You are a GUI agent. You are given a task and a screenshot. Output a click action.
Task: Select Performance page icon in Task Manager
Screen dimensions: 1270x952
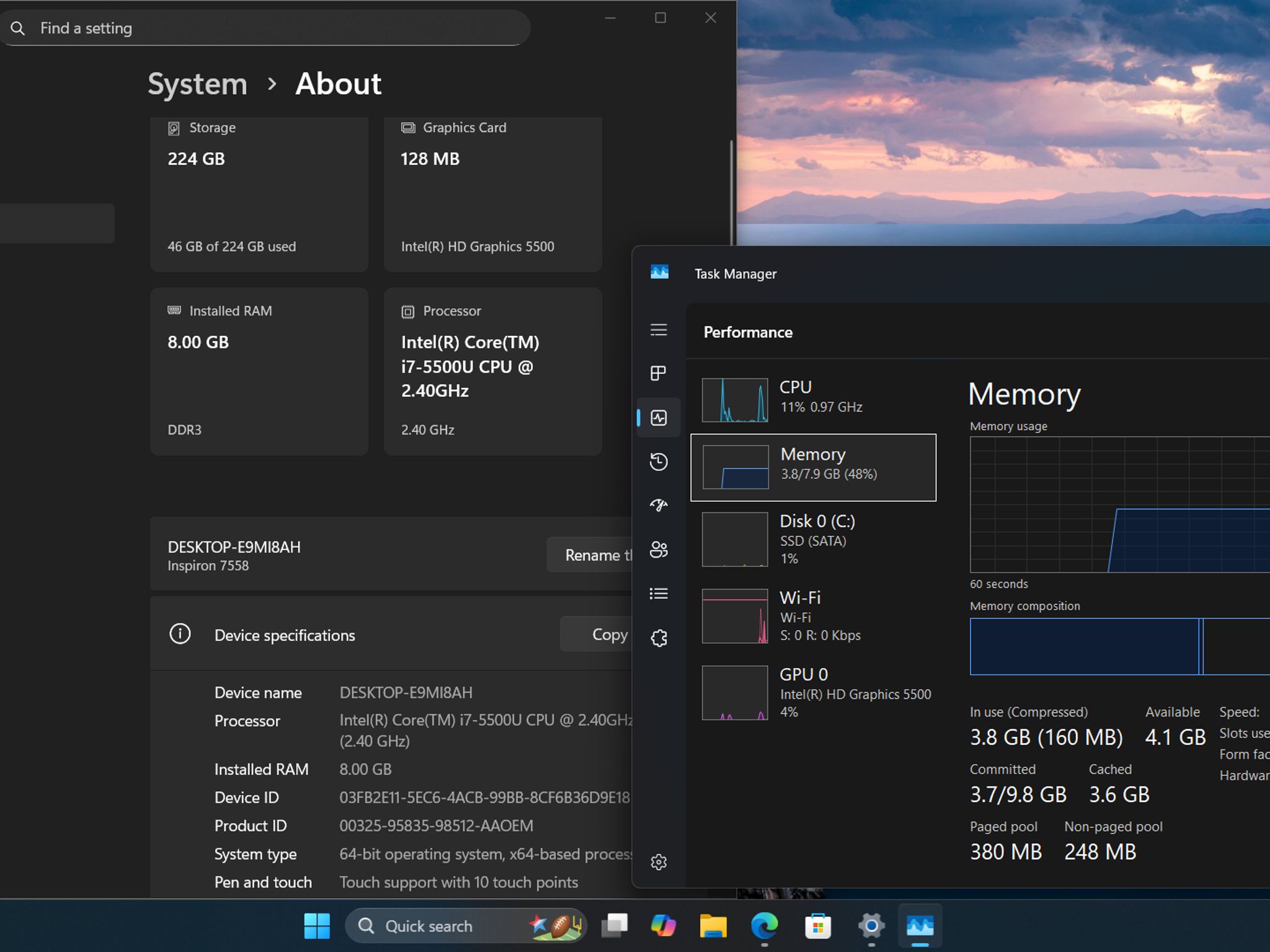pyautogui.click(x=659, y=418)
